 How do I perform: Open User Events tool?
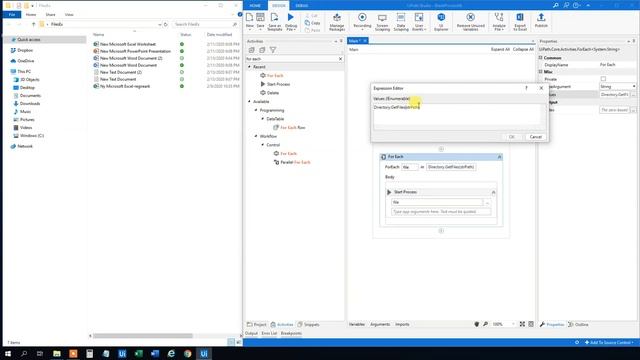[419, 22]
